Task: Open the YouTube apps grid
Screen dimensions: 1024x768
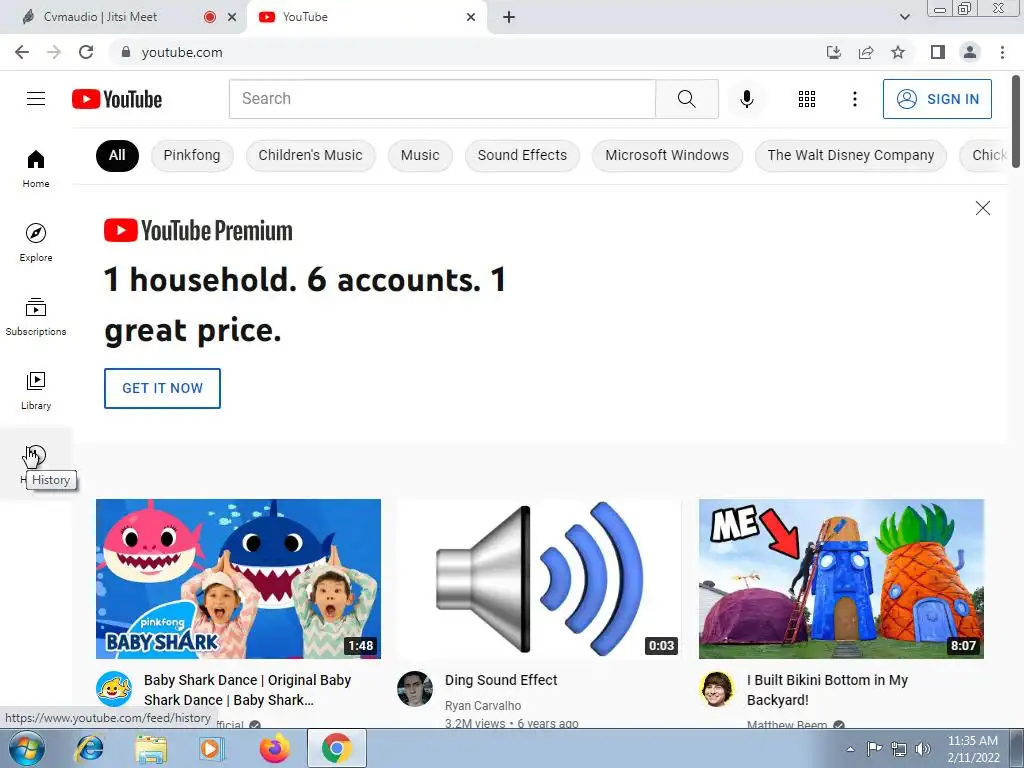Action: point(807,99)
